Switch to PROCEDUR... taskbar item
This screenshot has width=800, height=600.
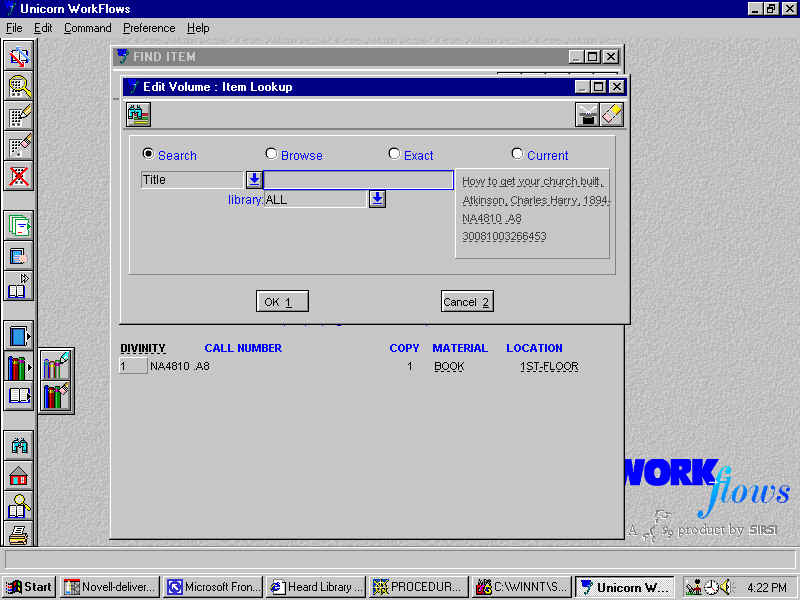click(x=419, y=587)
